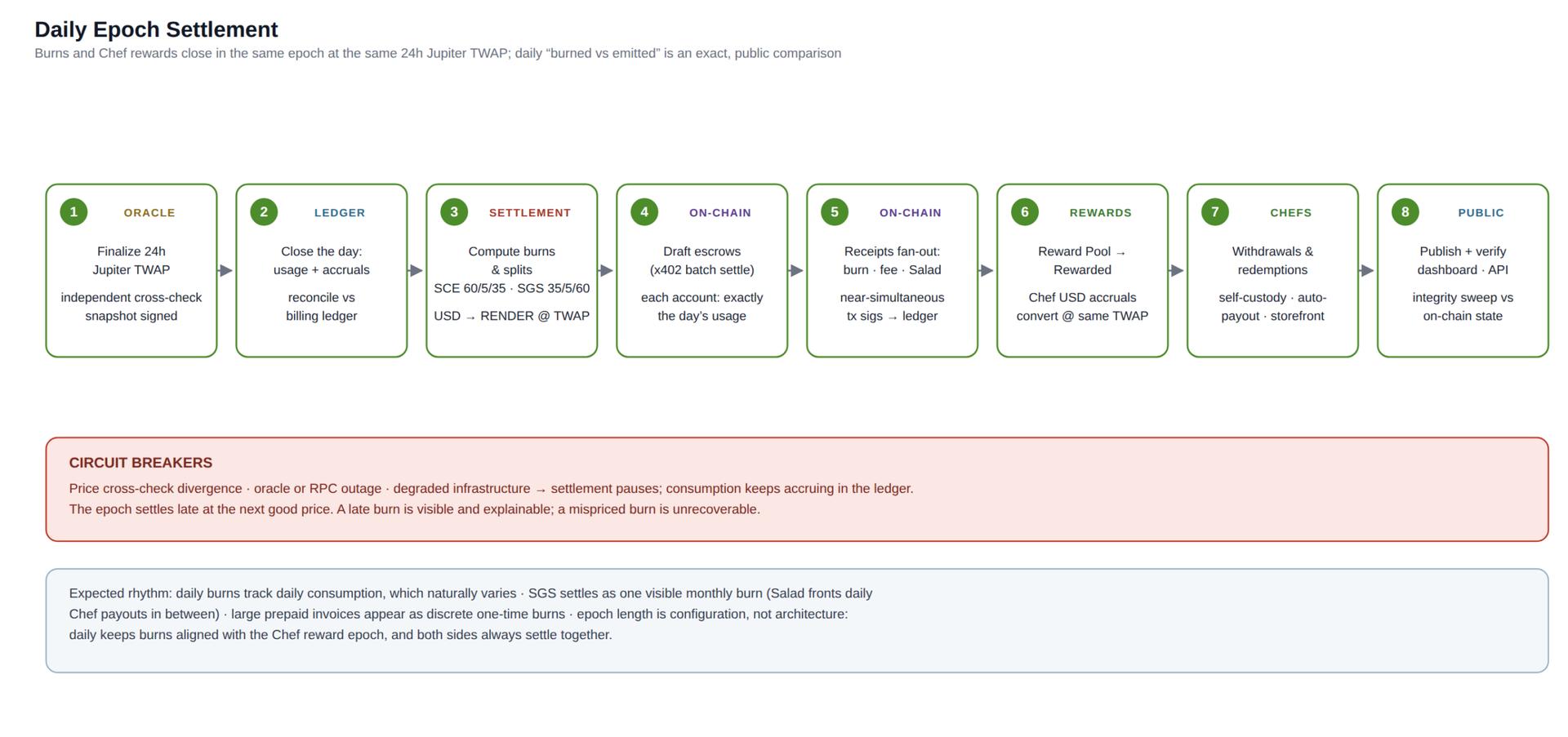Click the "daily keeps burns aligned" closing line
Screen dimensions: 1568x737
(x=341, y=635)
